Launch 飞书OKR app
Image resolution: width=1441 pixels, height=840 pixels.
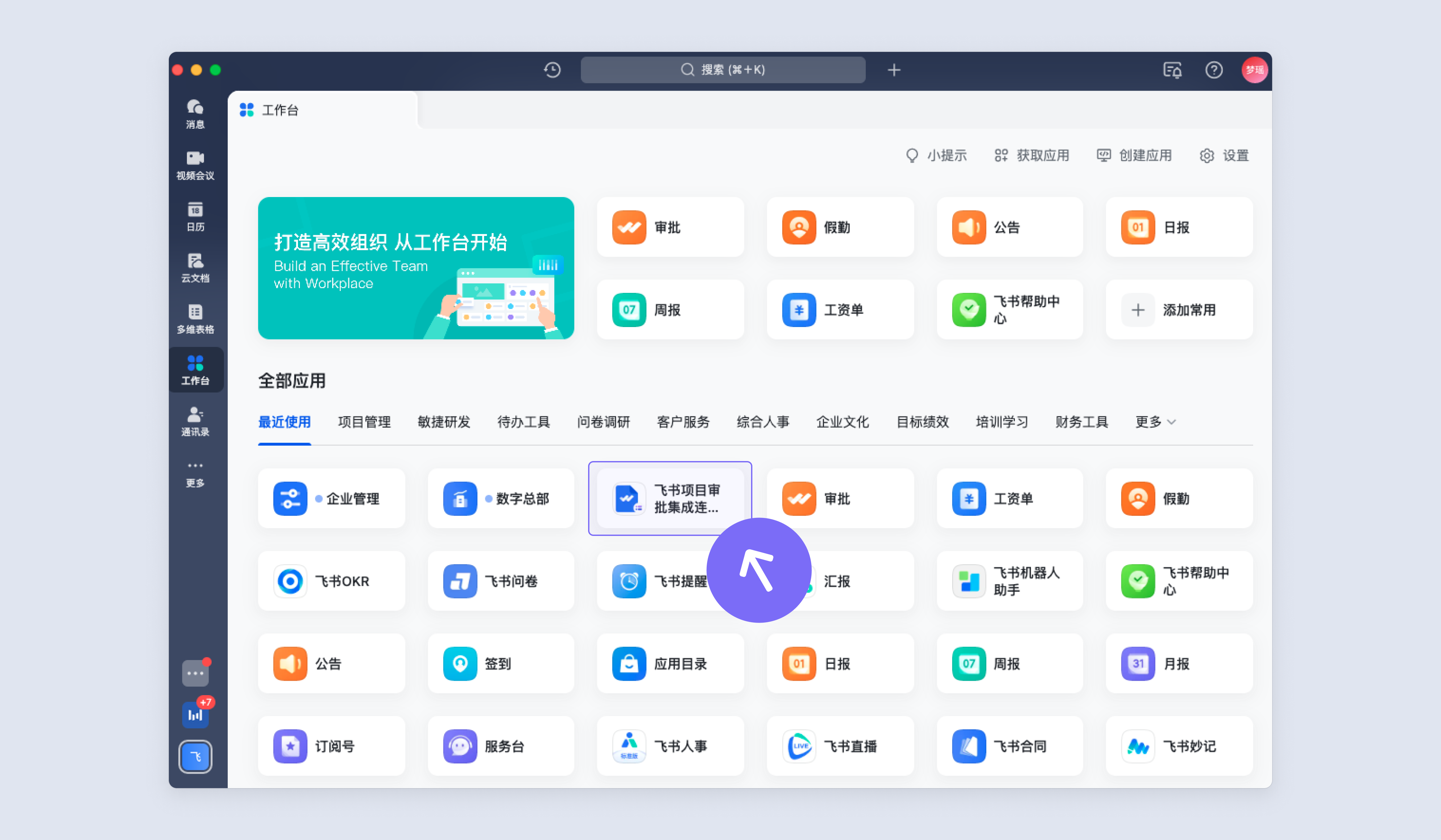332,581
